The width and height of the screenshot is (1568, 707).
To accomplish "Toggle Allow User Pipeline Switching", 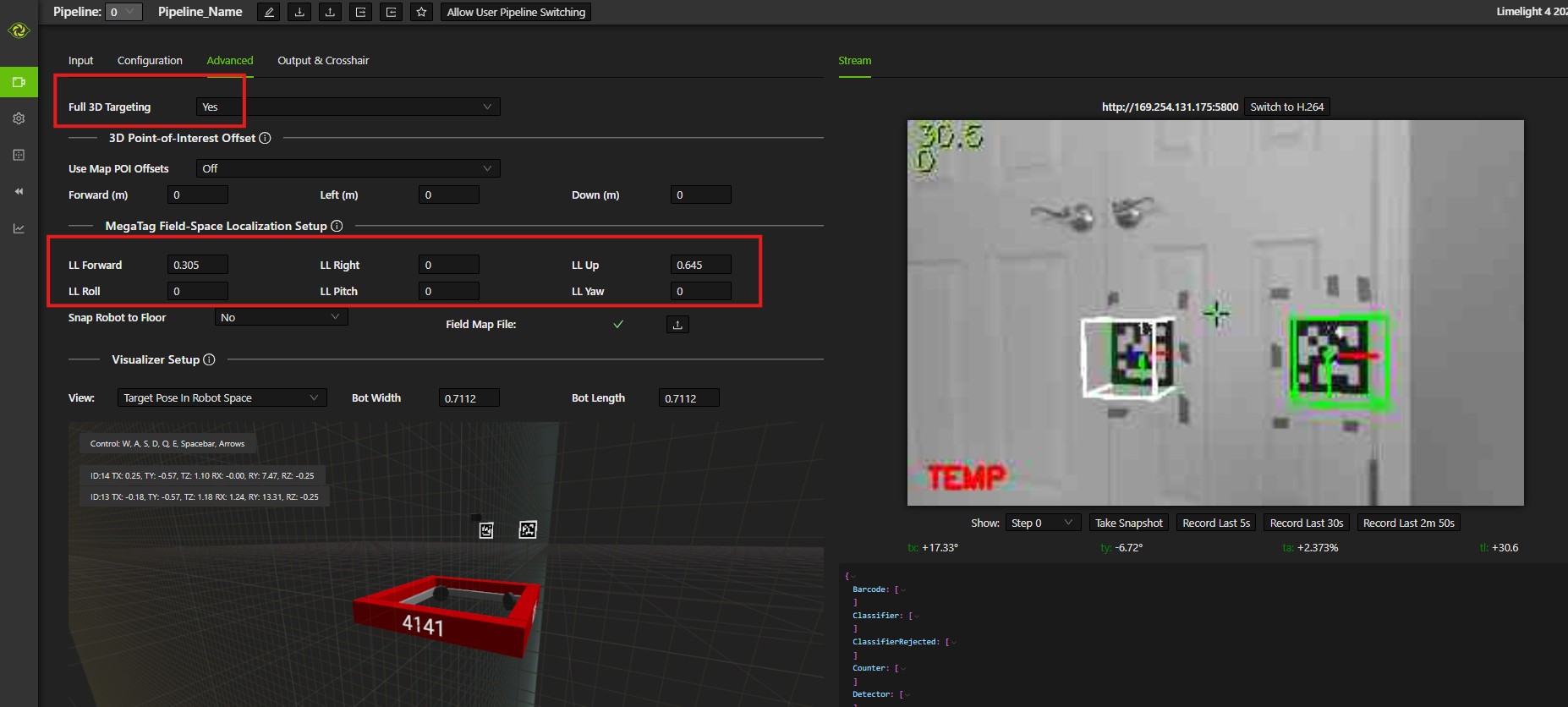I will tap(516, 12).
